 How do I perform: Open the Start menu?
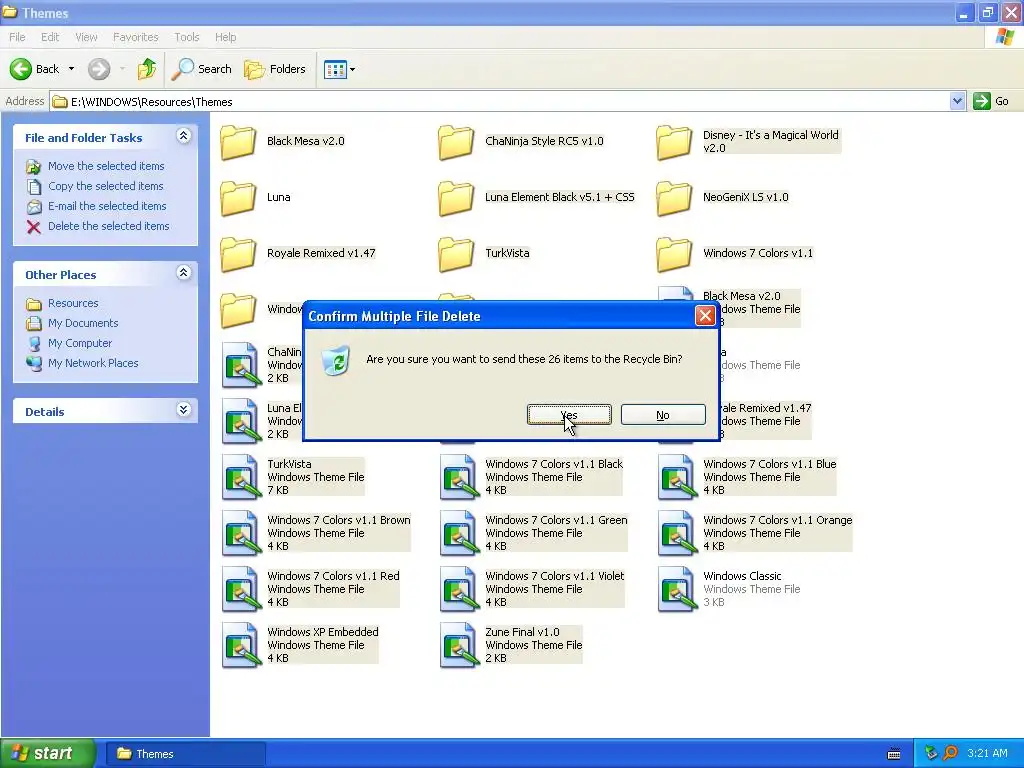(48, 754)
